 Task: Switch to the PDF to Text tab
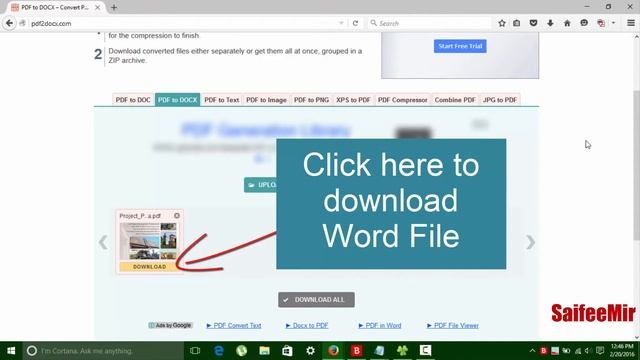coord(222,100)
